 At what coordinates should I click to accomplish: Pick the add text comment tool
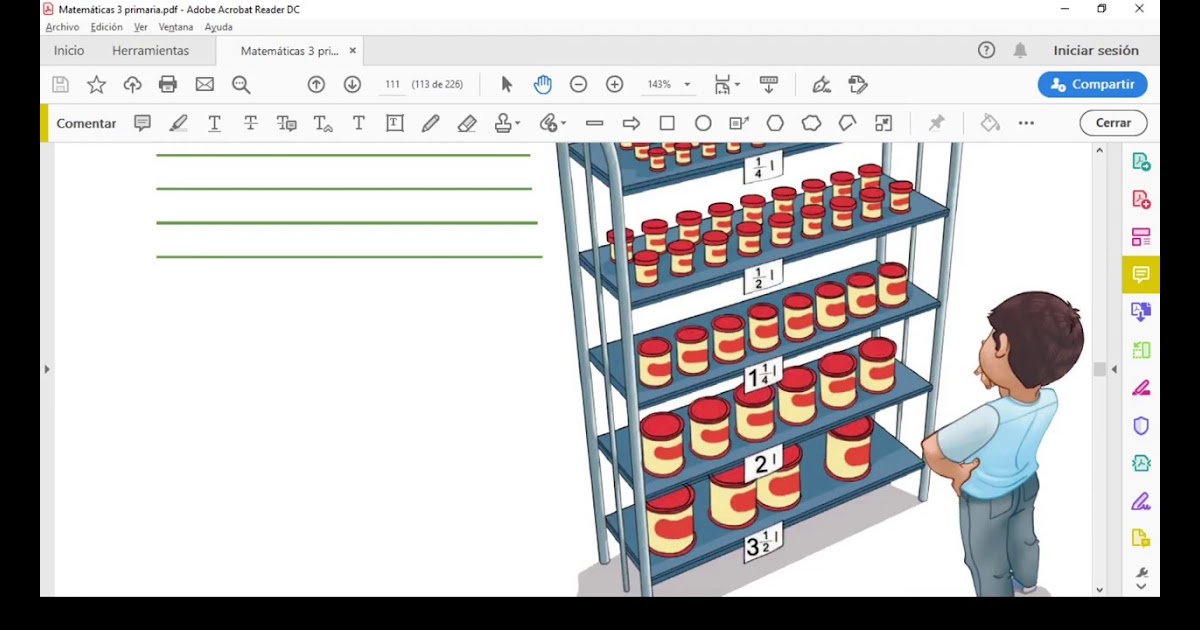click(x=358, y=123)
